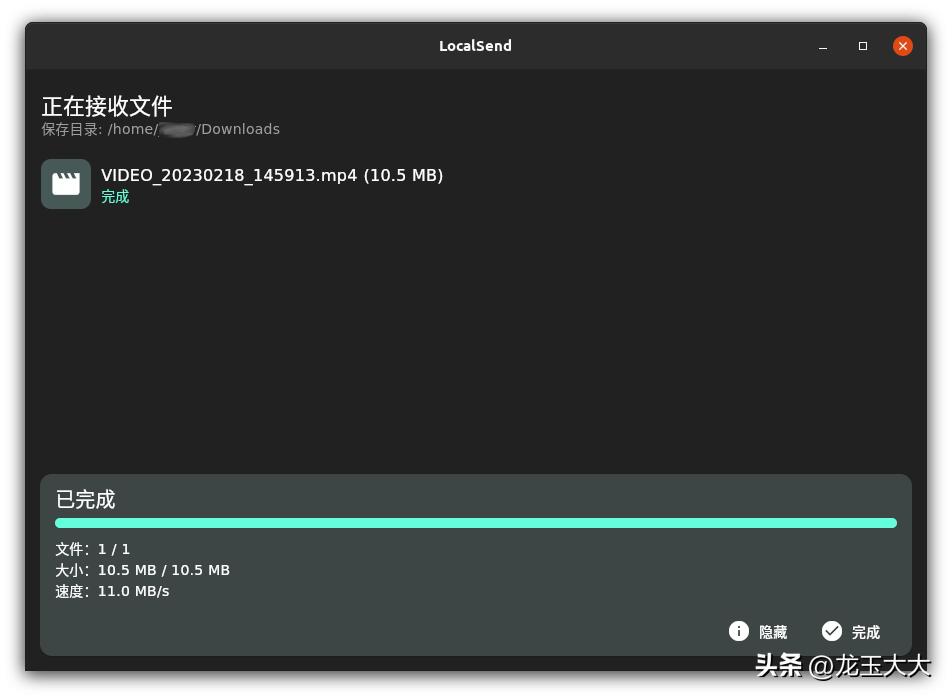Click the info circle icon beside 隐藏

coord(738,631)
